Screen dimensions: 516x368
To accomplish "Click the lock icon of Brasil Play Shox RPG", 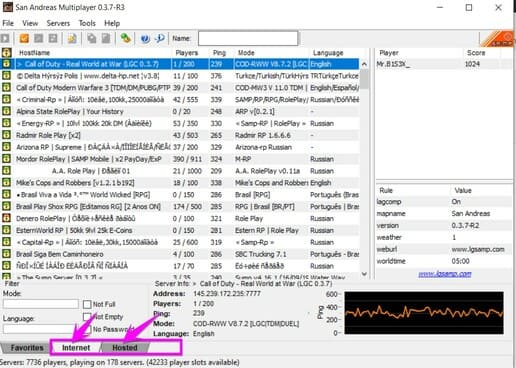I will click(6, 207).
